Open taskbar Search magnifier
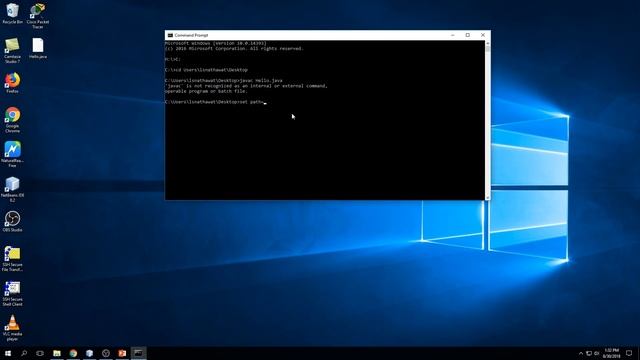Screen dimensions: 640x360 (24, 353)
